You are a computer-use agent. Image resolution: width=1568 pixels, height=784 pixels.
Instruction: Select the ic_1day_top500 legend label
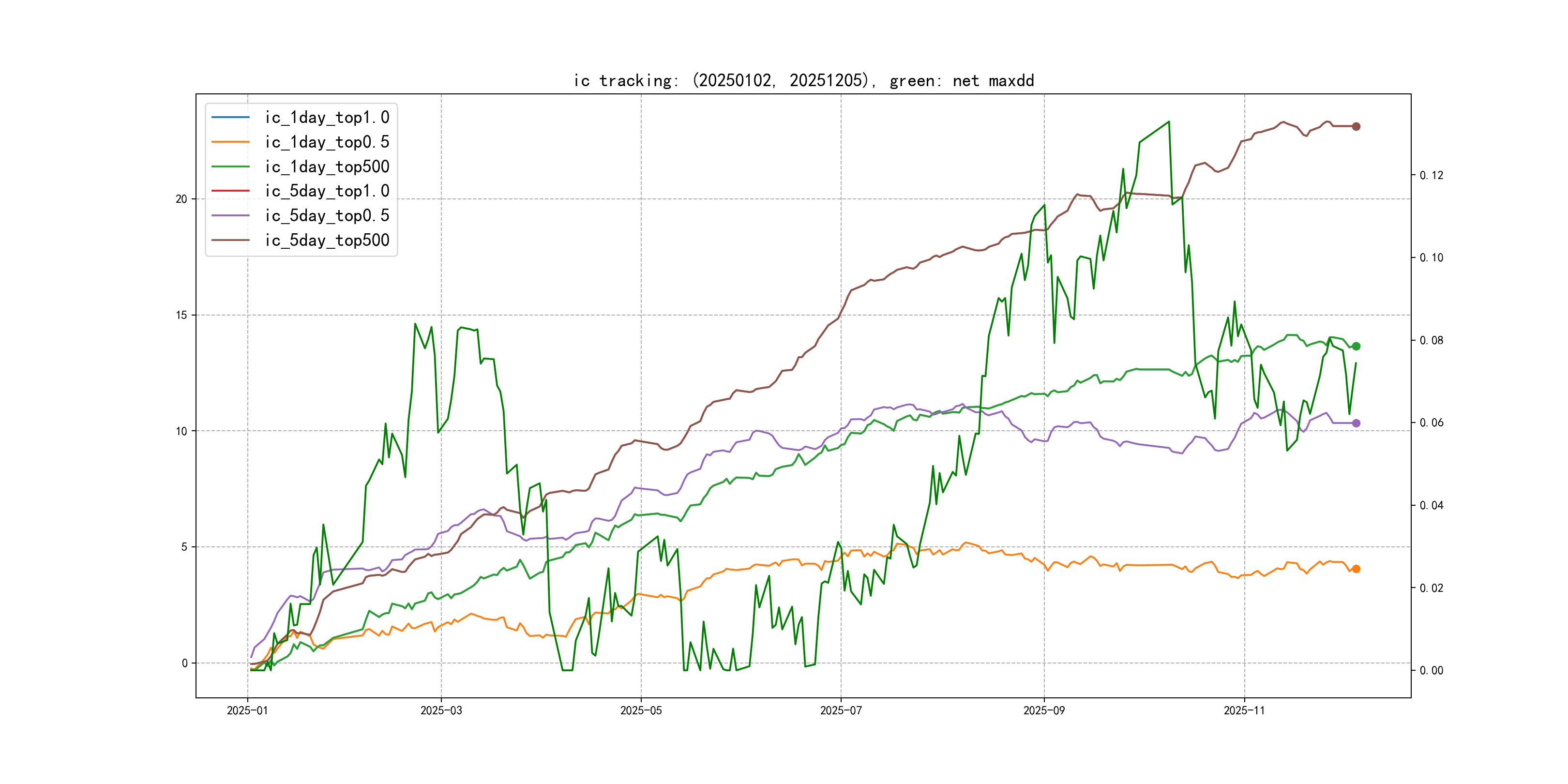click(327, 166)
